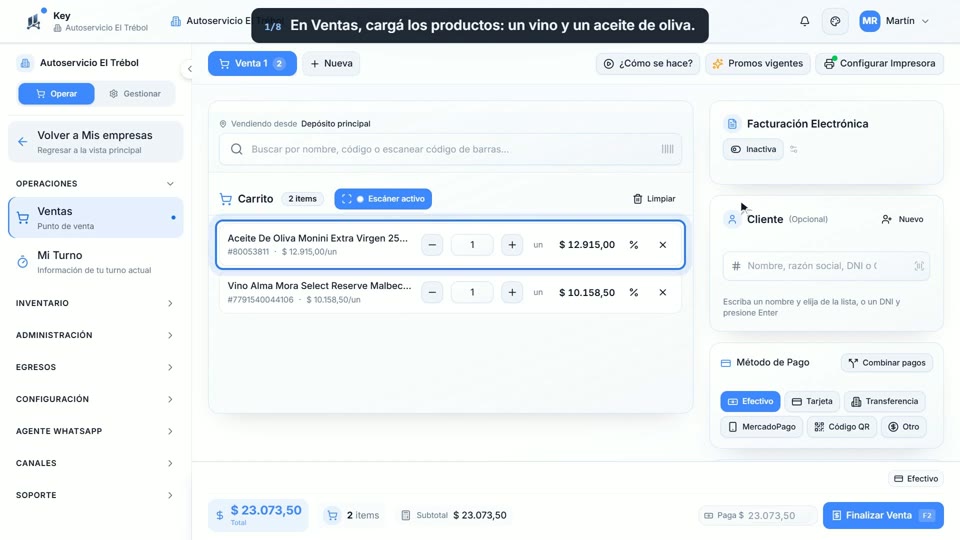The height and width of the screenshot is (540, 960).
Task: Switch to Operar mode
Action: click(56, 94)
